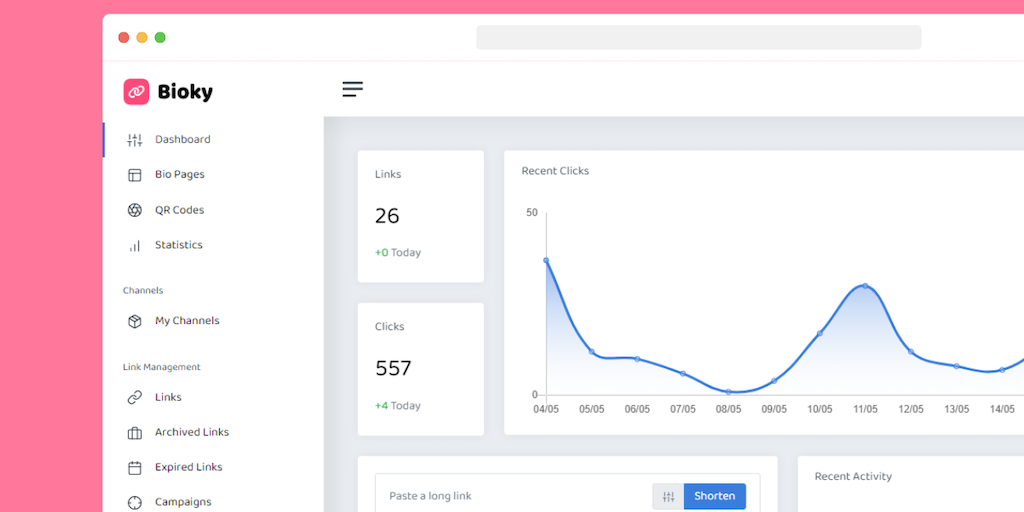1024x512 pixels.
Task: Click the Link Management section label
Action: click(161, 367)
